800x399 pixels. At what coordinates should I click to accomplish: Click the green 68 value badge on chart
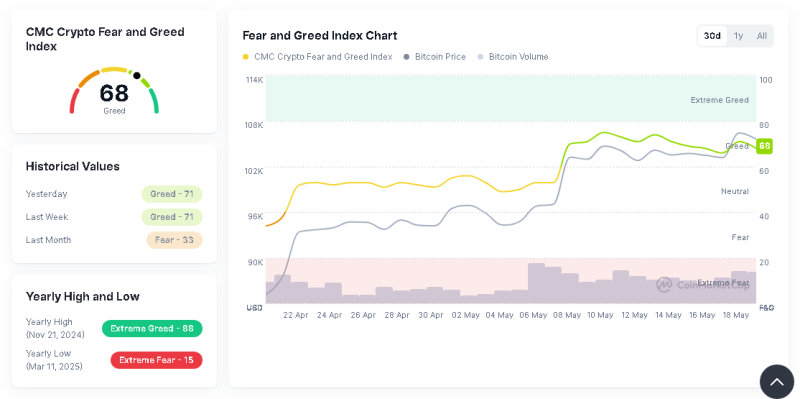(764, 146)
